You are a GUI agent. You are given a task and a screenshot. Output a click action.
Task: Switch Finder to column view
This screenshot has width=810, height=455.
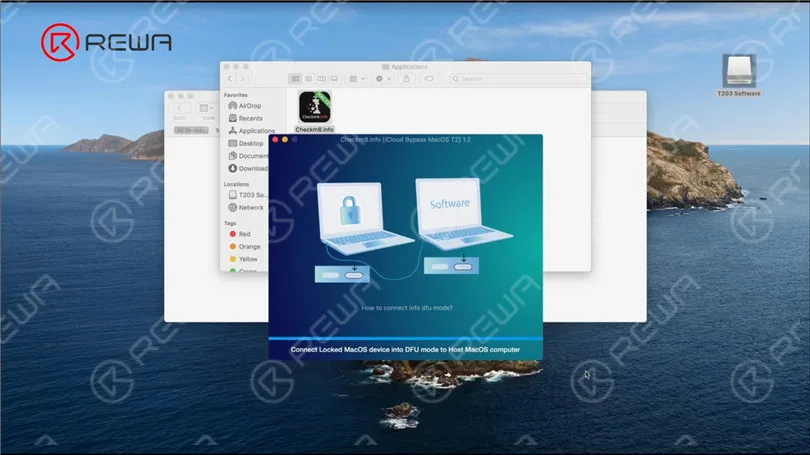tap(321, 79)
